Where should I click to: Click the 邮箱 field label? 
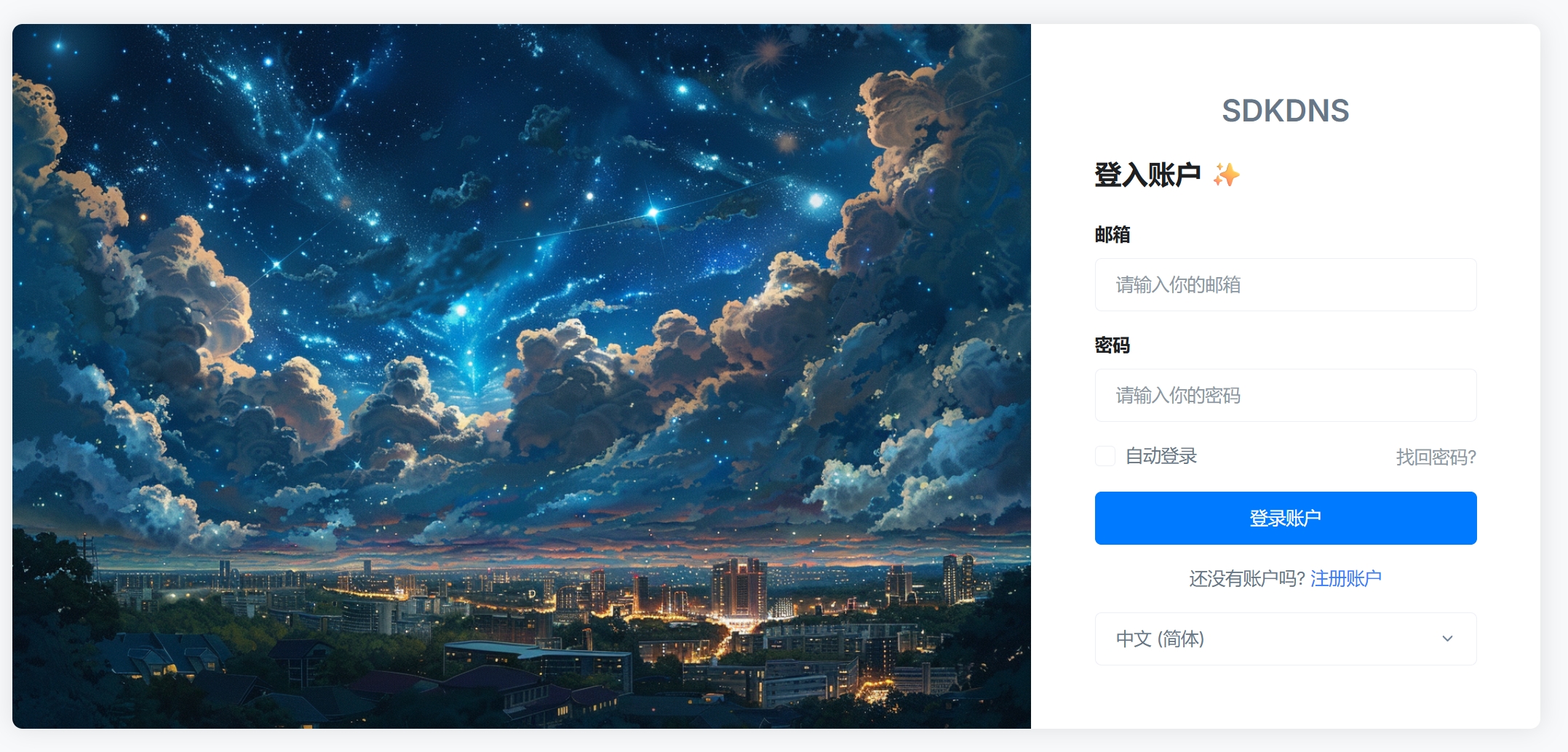[x=1113, y=234]
